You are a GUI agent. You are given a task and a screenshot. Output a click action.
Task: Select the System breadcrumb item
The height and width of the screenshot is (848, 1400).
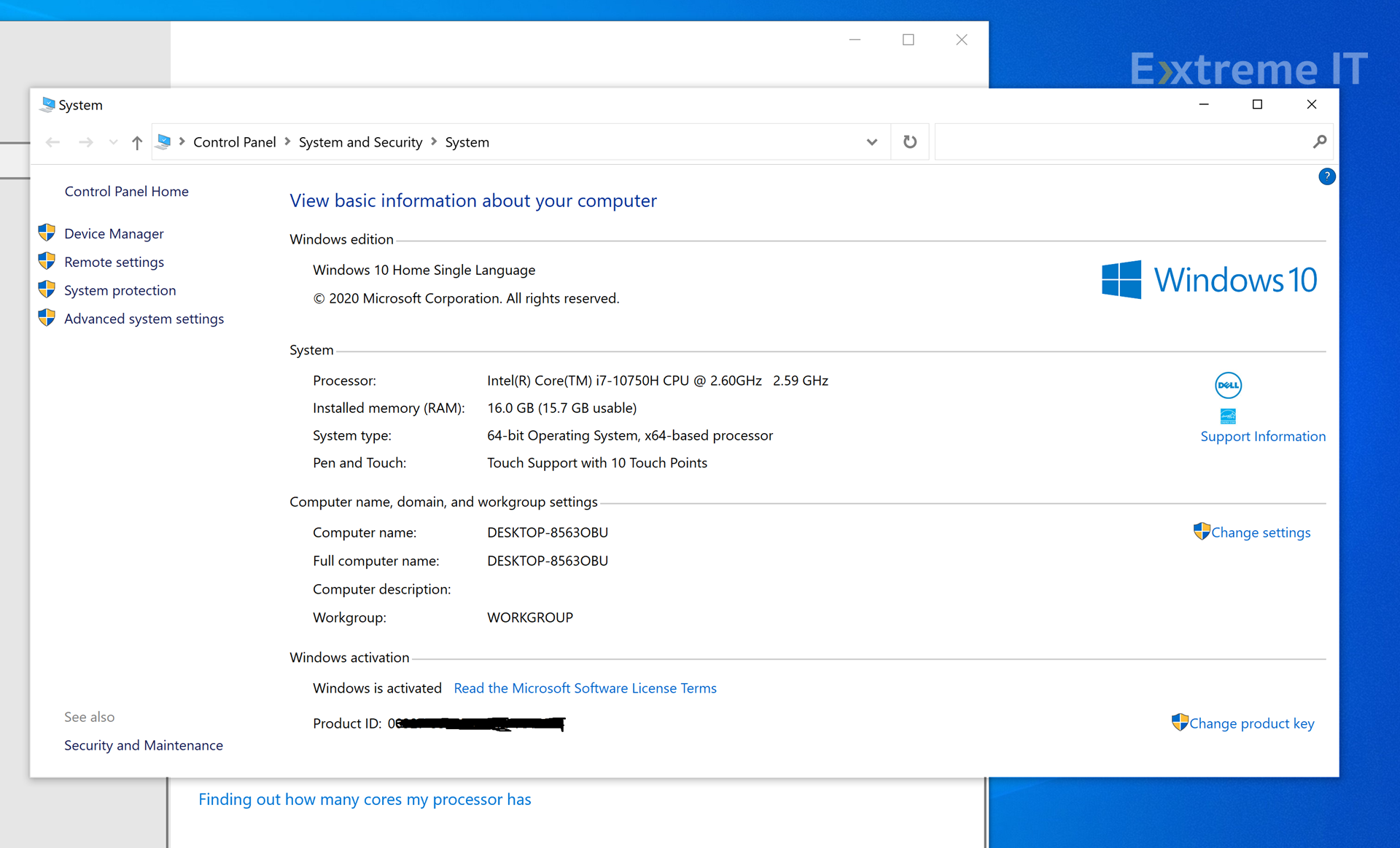tap(467, 142)
